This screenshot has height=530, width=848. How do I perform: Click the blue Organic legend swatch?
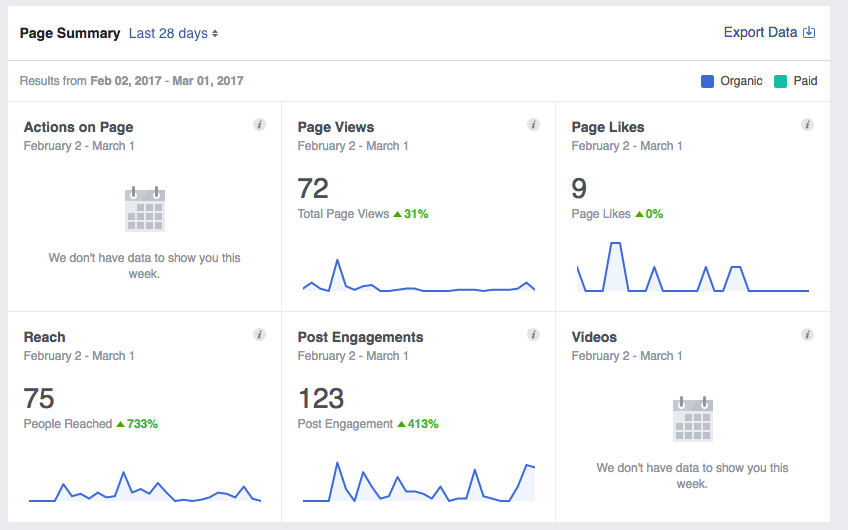point(707,81)
